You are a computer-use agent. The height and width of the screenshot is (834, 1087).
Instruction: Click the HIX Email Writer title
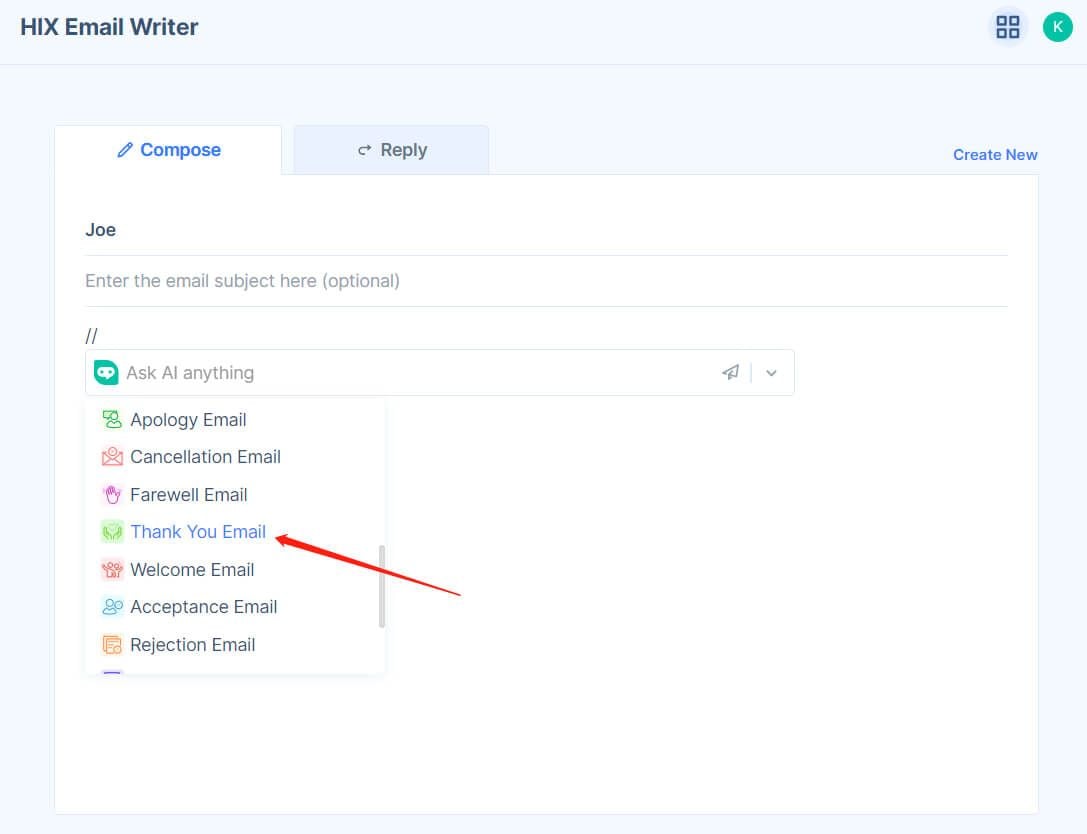click(109, 27)
